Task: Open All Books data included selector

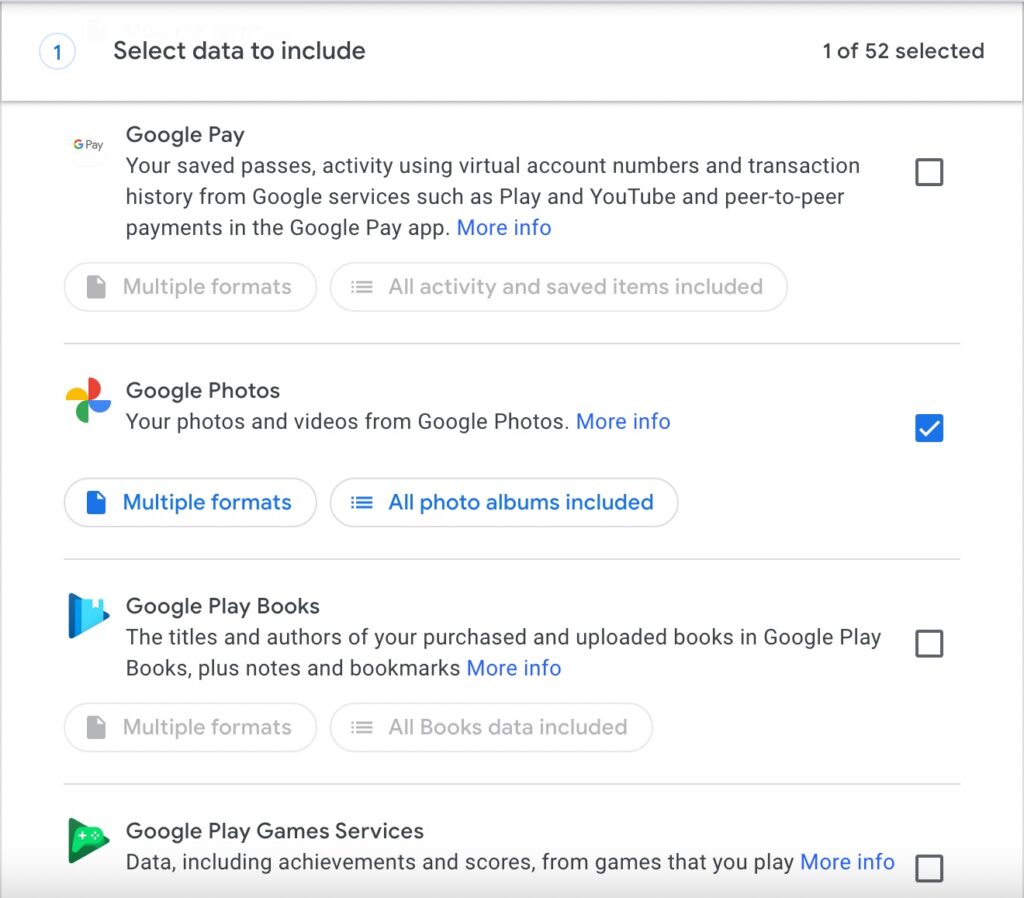Action: [x=491, y=727]
